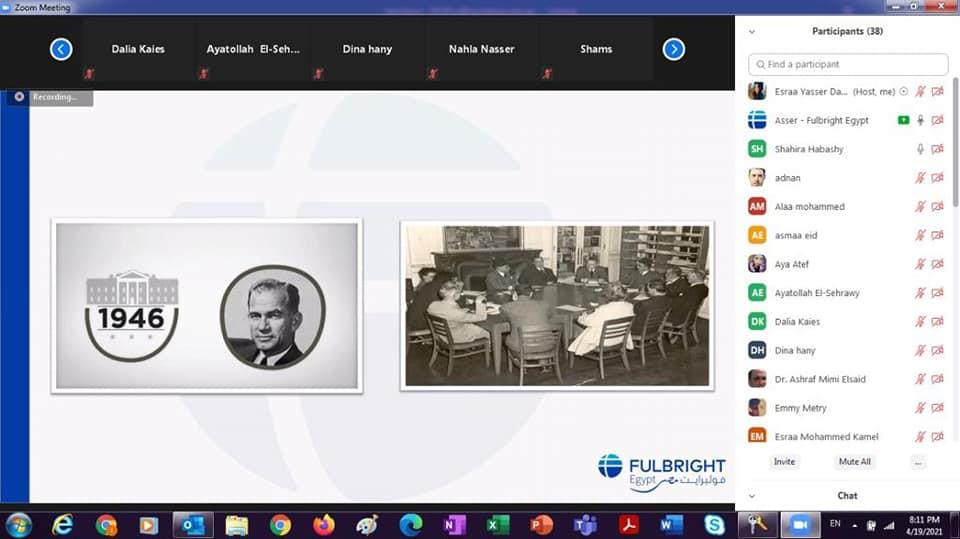Toggle video icon for asmaa eid
Viewport: 960px width, 539px height.
pyautogui.click(x=937, y=235)
